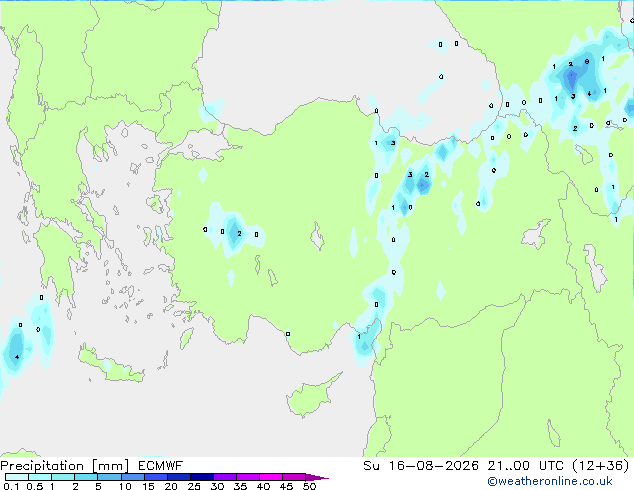Click the legend scale label '40'
Viewport: 634px width, 490px height.
coord(263,486)
